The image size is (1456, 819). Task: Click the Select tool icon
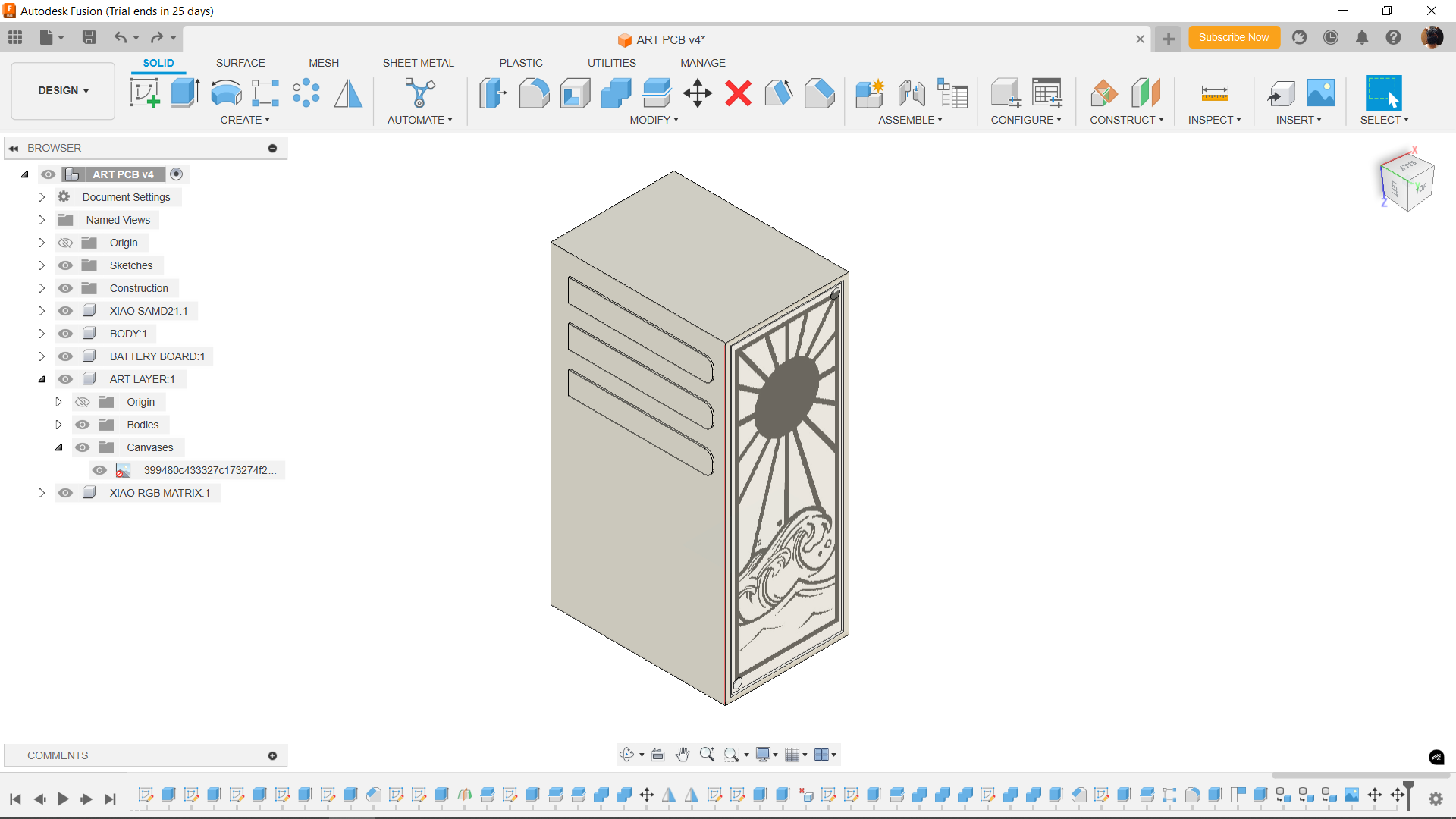tap(1384, 93)
